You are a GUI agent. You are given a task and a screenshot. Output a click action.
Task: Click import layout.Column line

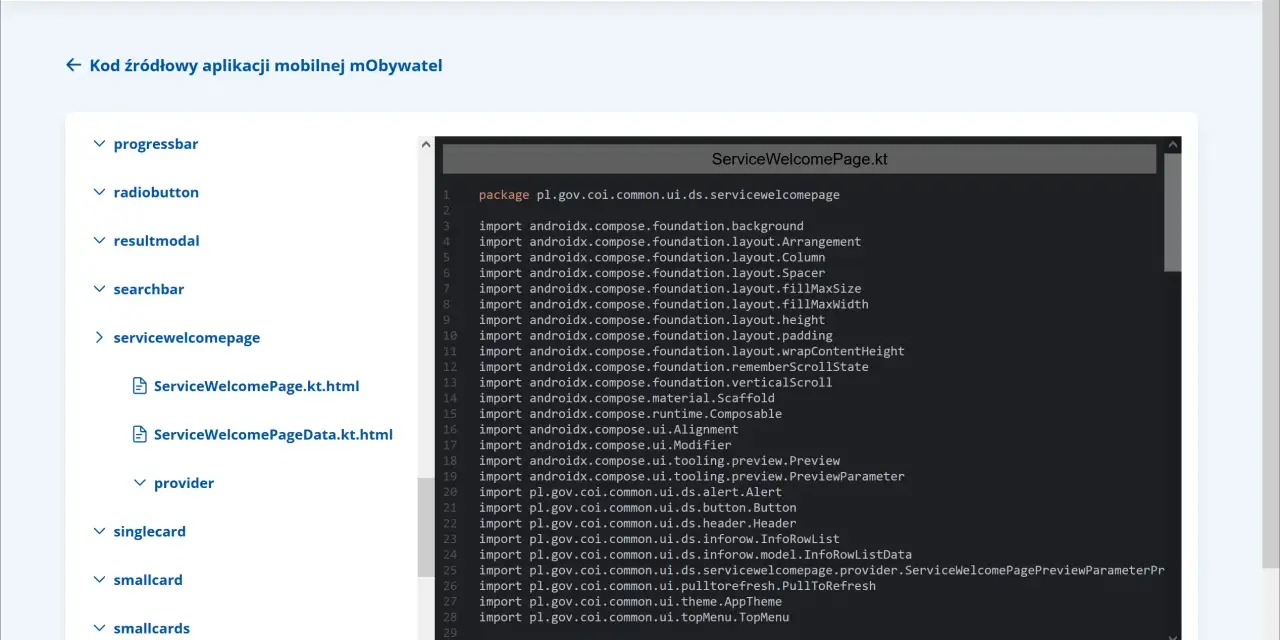click(652, 257)
